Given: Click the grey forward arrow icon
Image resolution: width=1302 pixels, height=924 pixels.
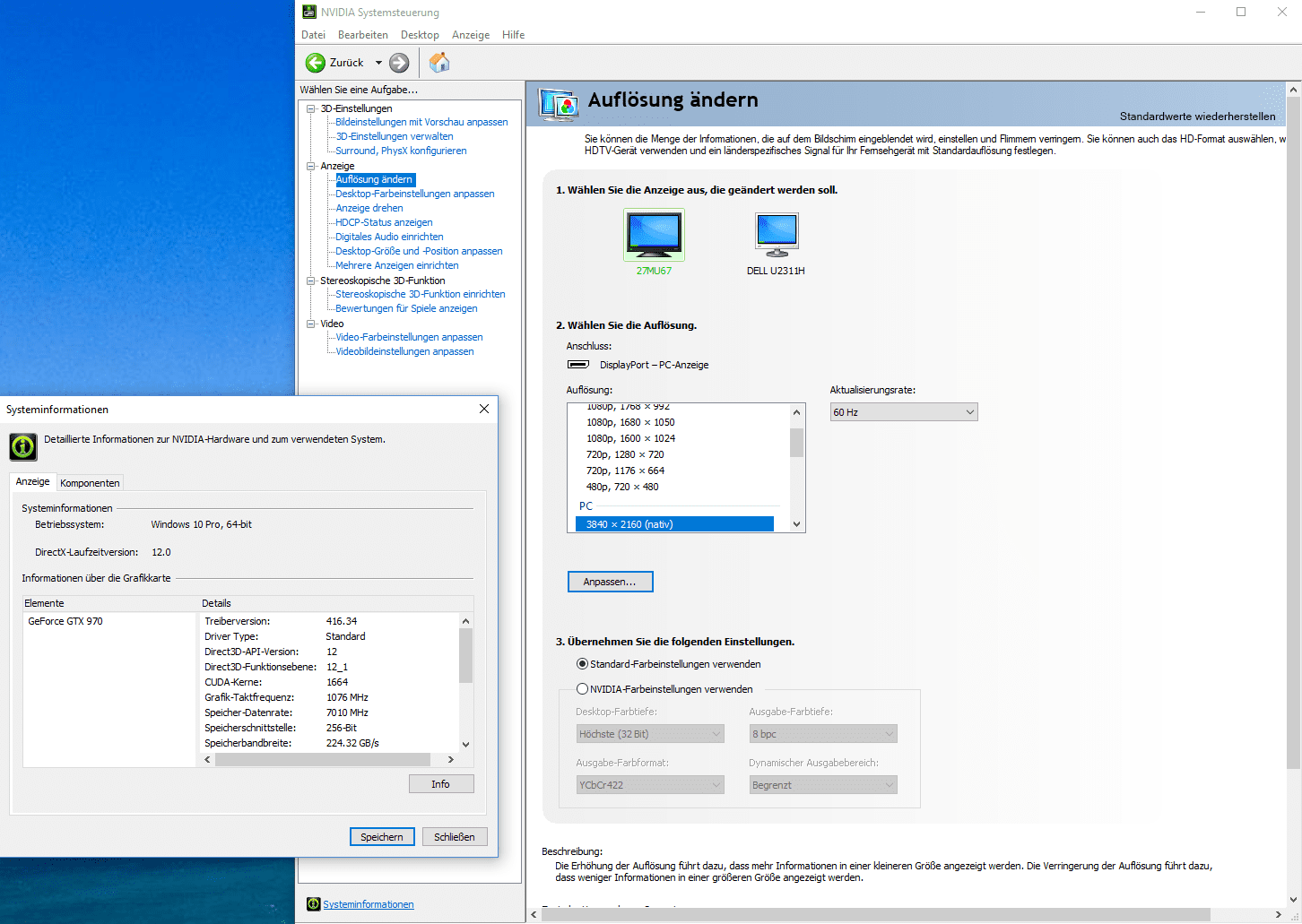Looking at the screenshot, I should pyautogui.click(x=399, y=63).
